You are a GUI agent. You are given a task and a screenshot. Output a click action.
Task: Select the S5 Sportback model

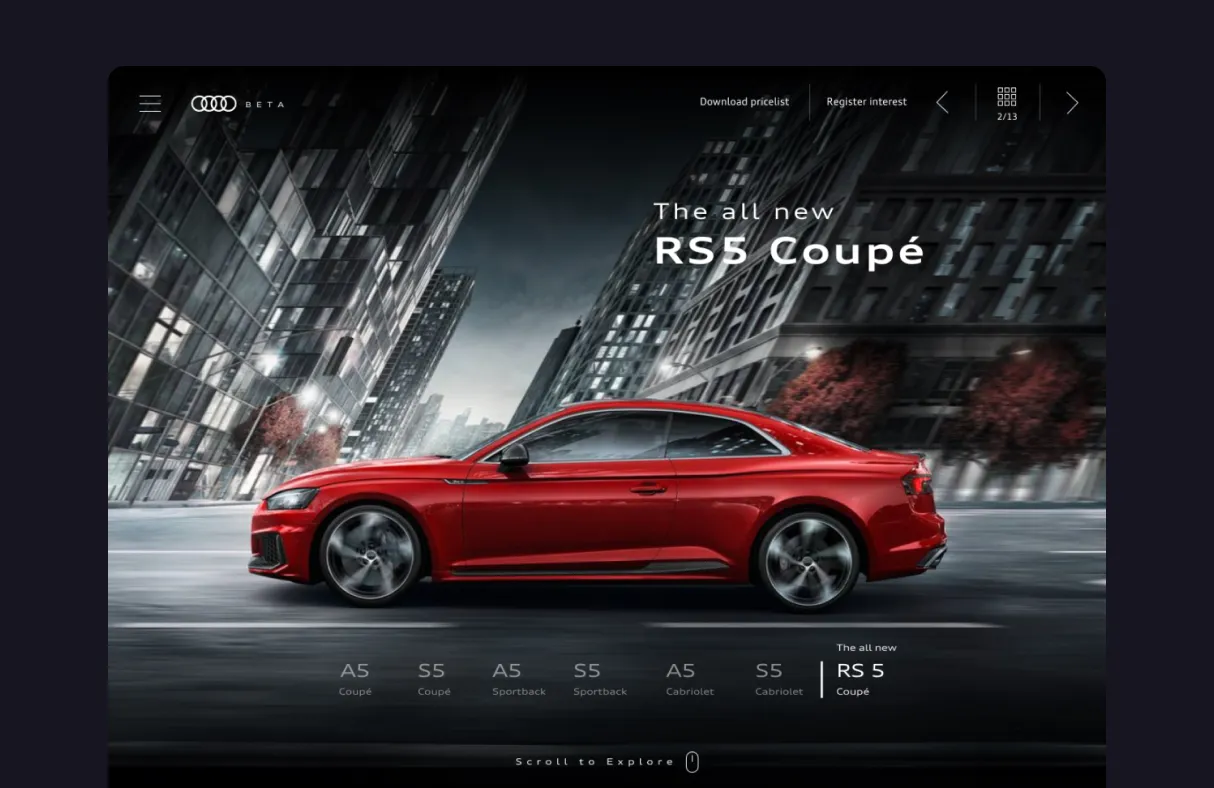pos(600,678)
